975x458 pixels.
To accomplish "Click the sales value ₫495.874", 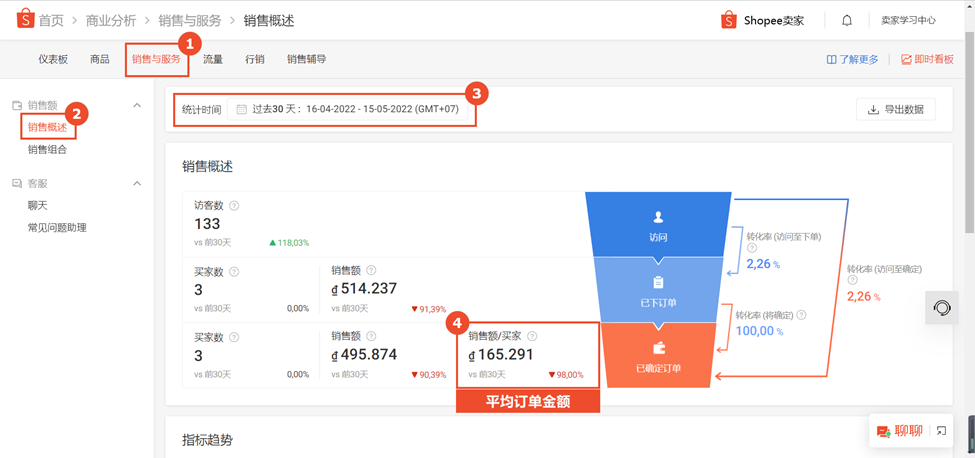I will 364,355.
